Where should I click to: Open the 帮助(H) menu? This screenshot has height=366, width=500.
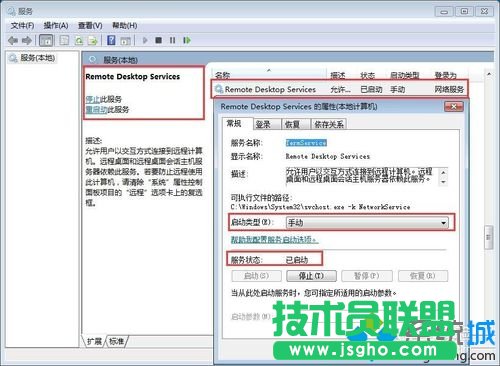(x=125, y=26)
